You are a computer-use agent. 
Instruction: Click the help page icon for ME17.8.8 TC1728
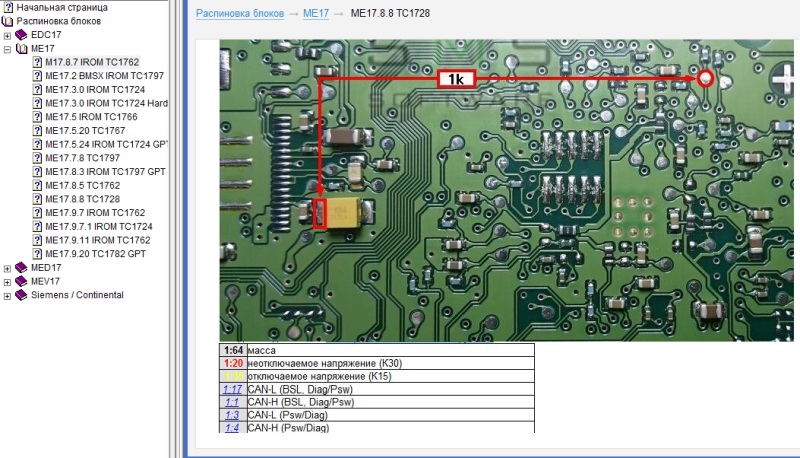coord(37,199)
